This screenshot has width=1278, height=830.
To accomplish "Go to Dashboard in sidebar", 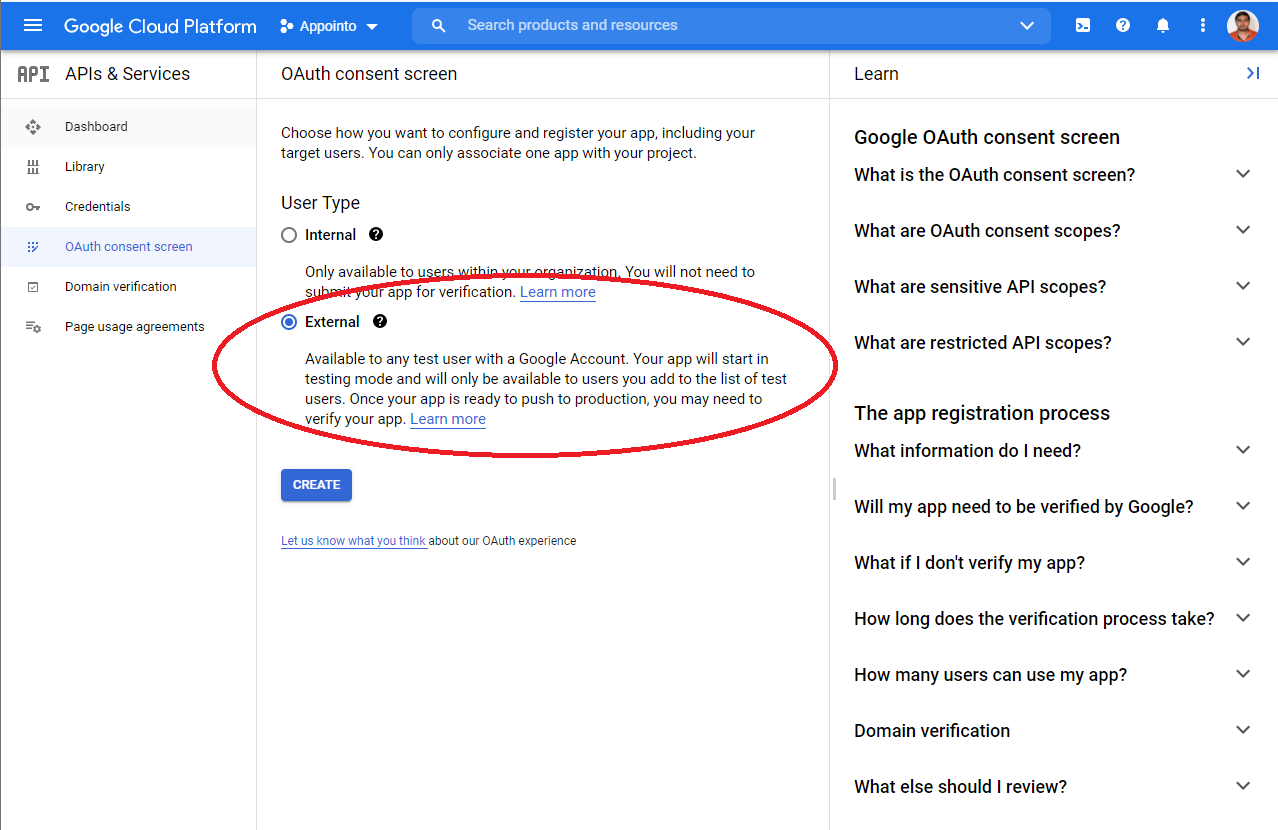I will (128, 127).
